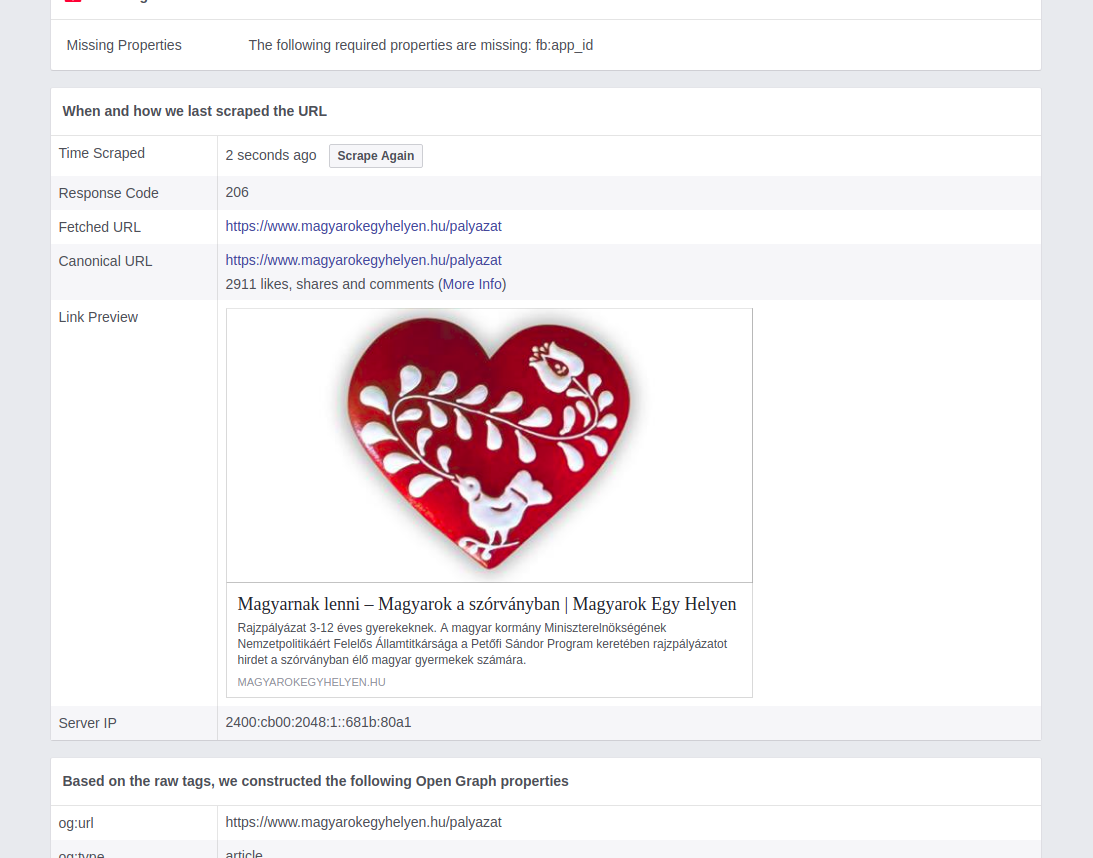Click the '2 seconds ago' time text

(x=270, y=155)
